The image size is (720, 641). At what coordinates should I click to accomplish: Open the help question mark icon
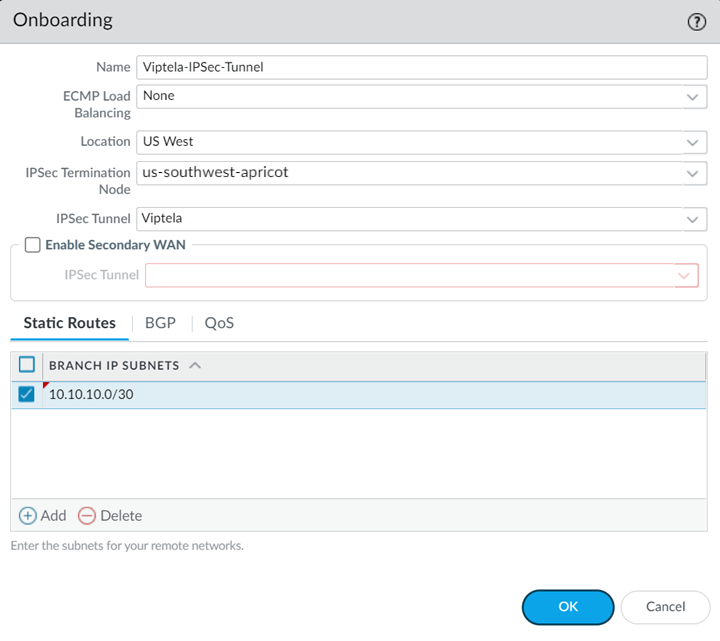(697, 22)
